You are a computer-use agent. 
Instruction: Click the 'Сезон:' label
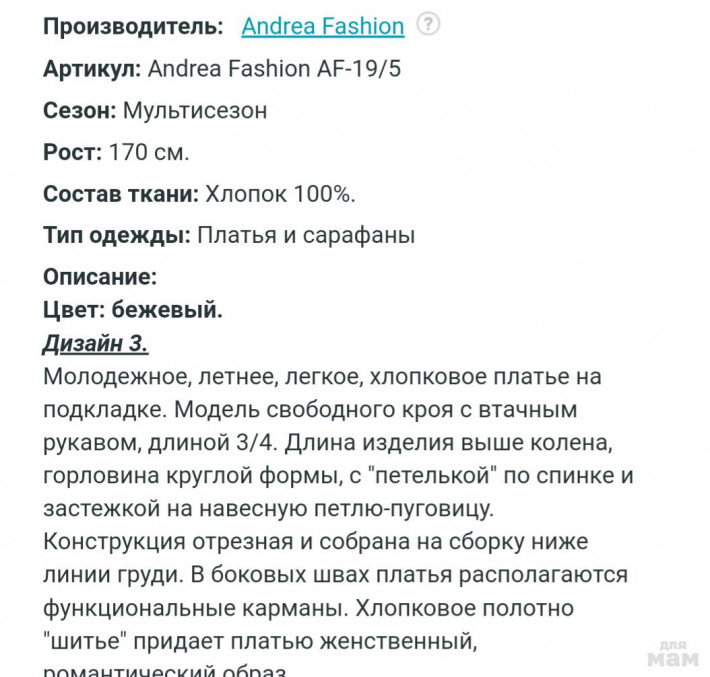pos(79,110)
